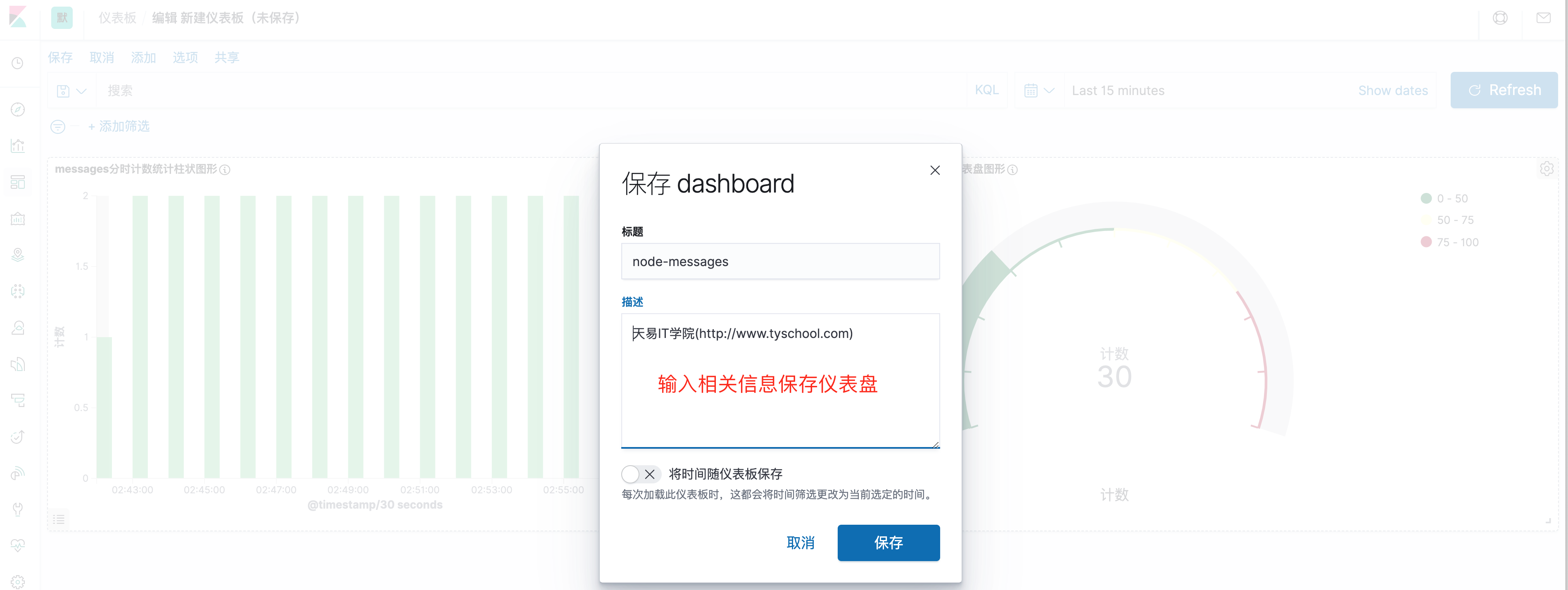Open the Canvas icon in sidebar

[18, 219]
